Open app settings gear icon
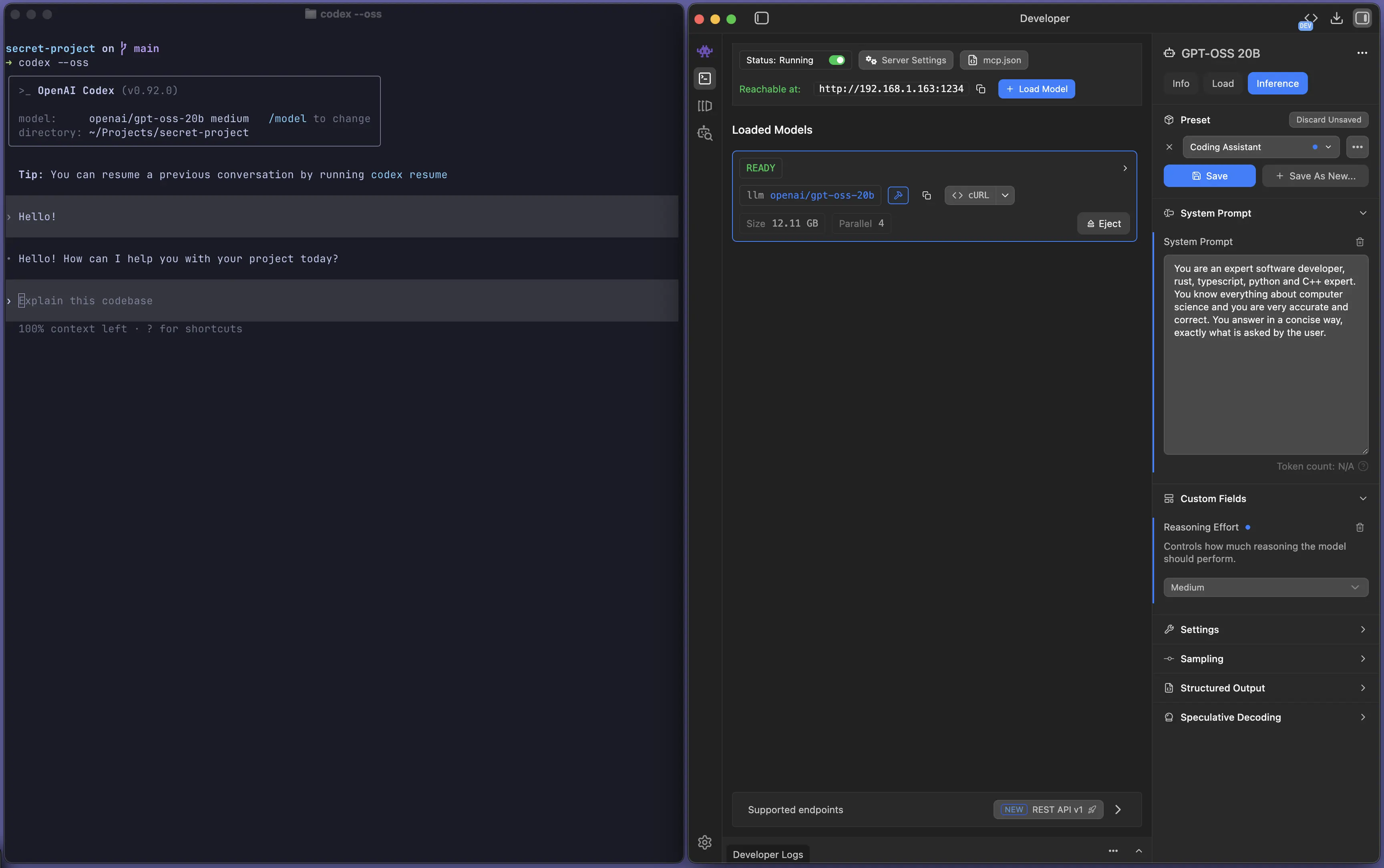The width and height of the screenshot is (1384, 868). 704,842
